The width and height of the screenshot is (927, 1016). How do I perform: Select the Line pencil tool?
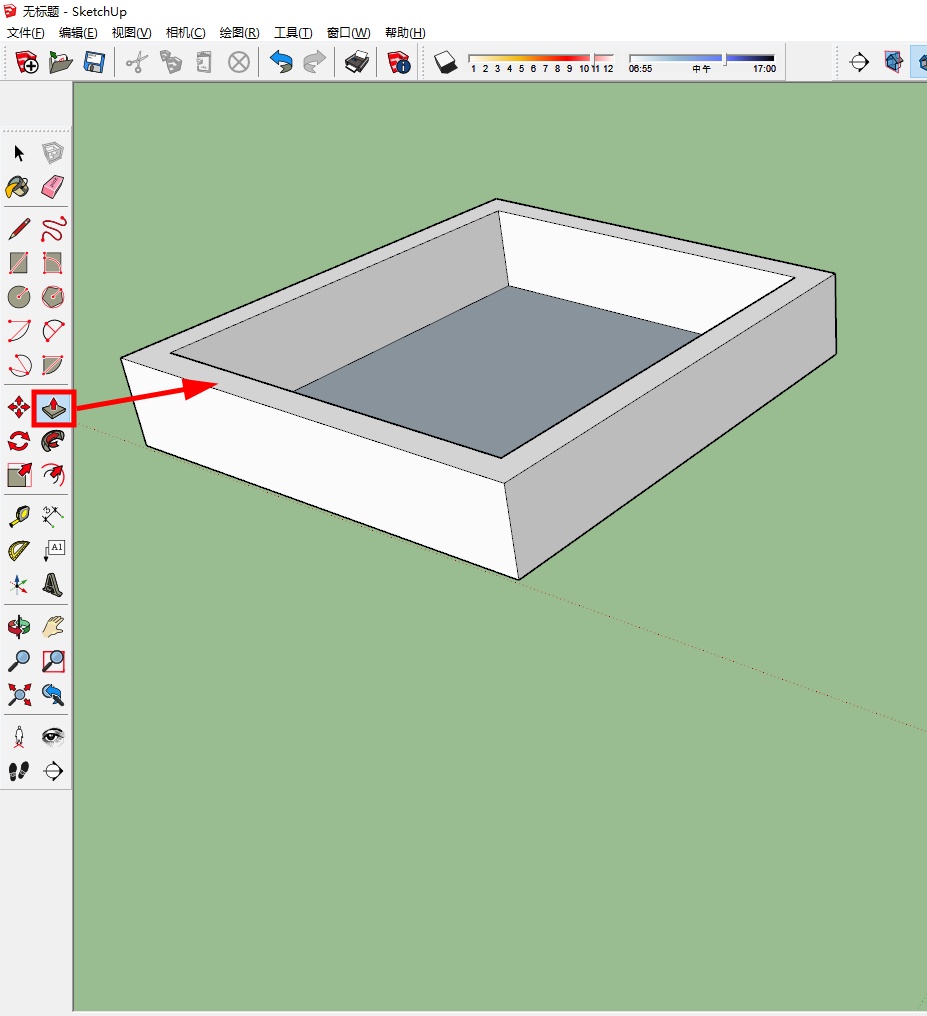coord(18,229)
